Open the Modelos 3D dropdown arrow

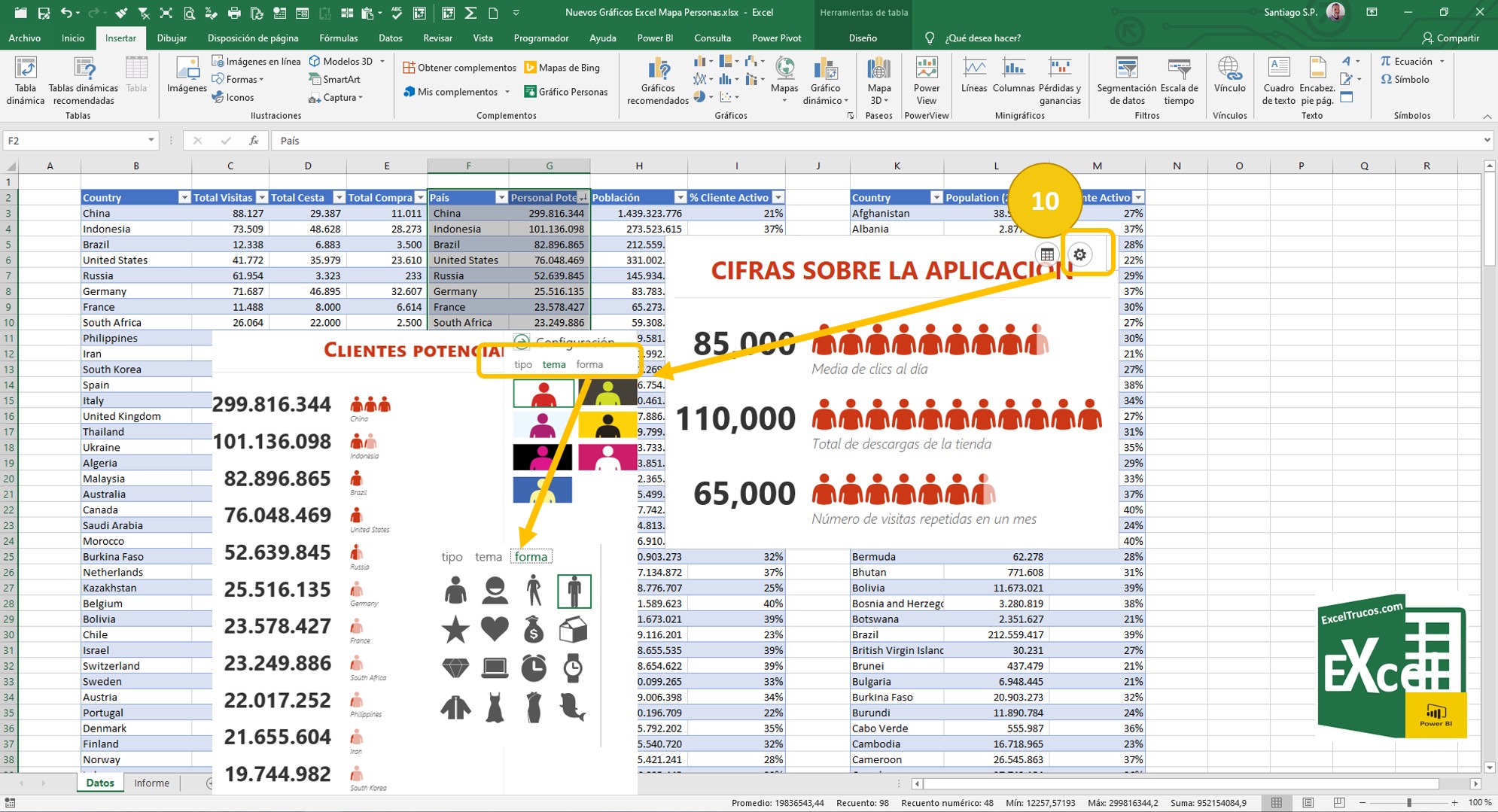(x=381, y=62)
